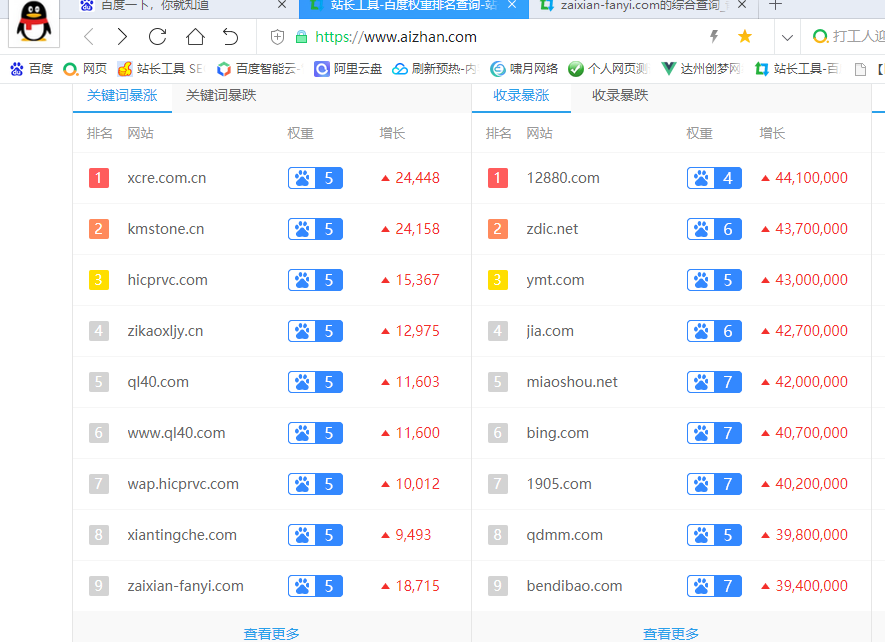Viewport: 885px width, 642px height.
Task: Open www.ql40.com site link
Action: click(176, 433)
